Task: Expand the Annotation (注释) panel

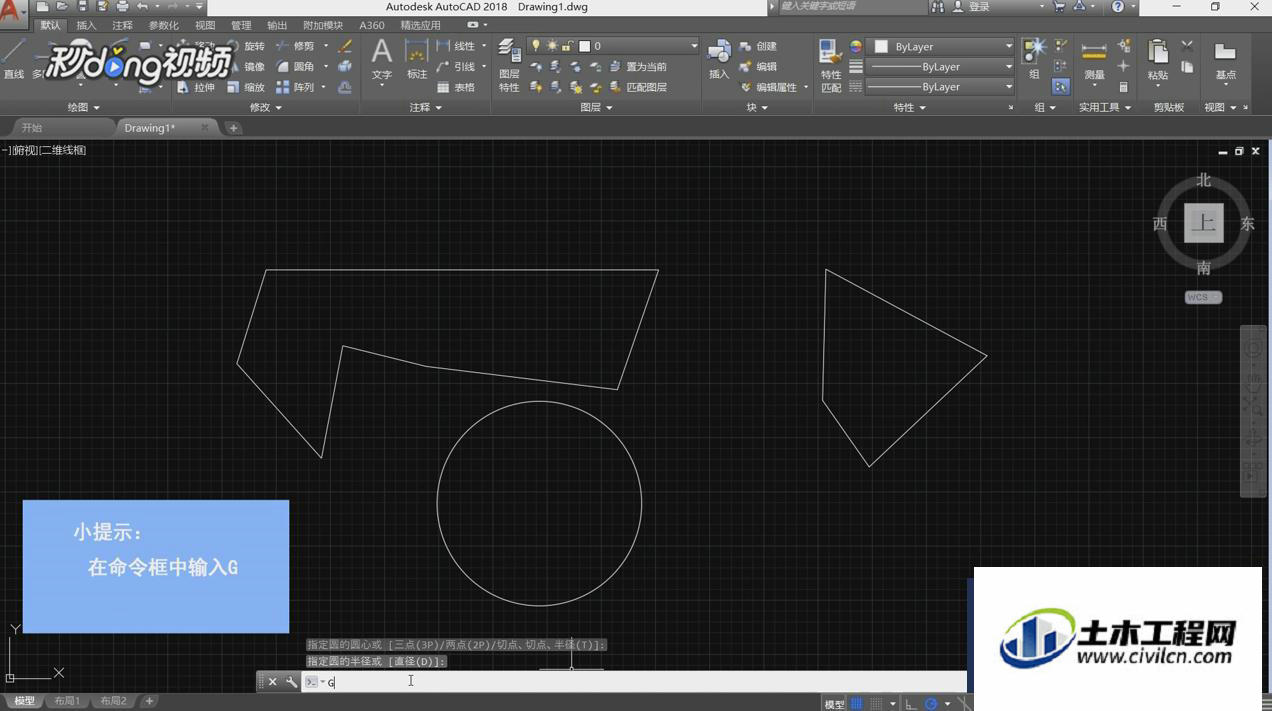Action: pyautogui.click(x=426, y=107)
